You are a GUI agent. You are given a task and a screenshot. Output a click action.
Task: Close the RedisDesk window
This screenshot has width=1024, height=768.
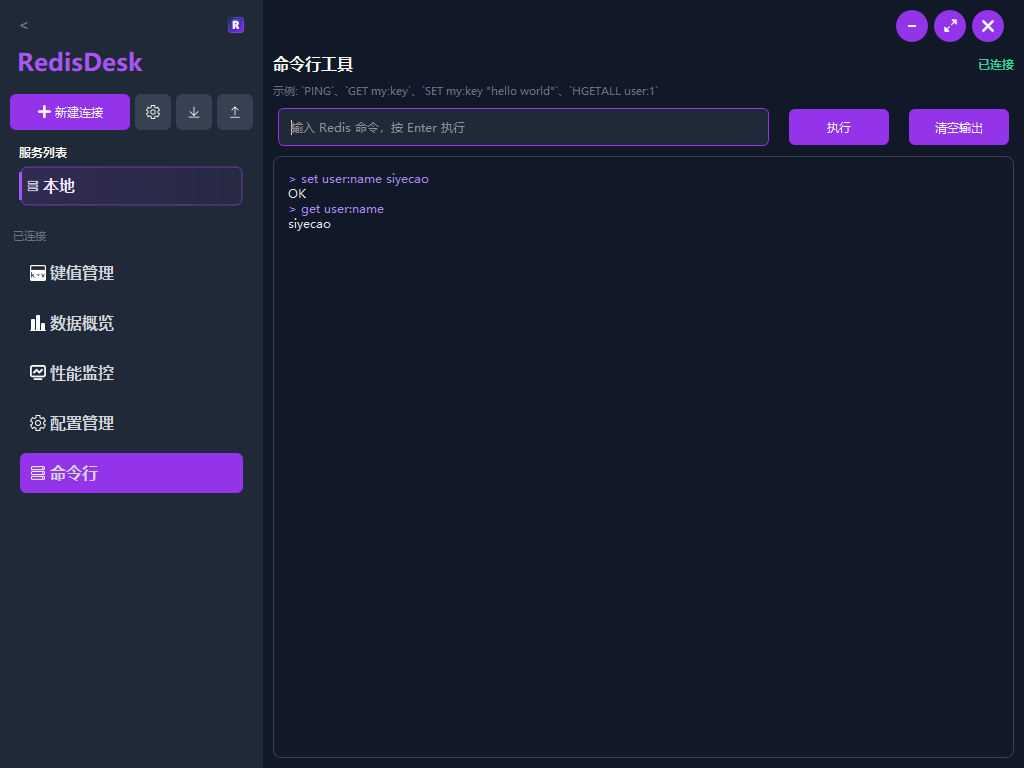(x=987, y=26)
